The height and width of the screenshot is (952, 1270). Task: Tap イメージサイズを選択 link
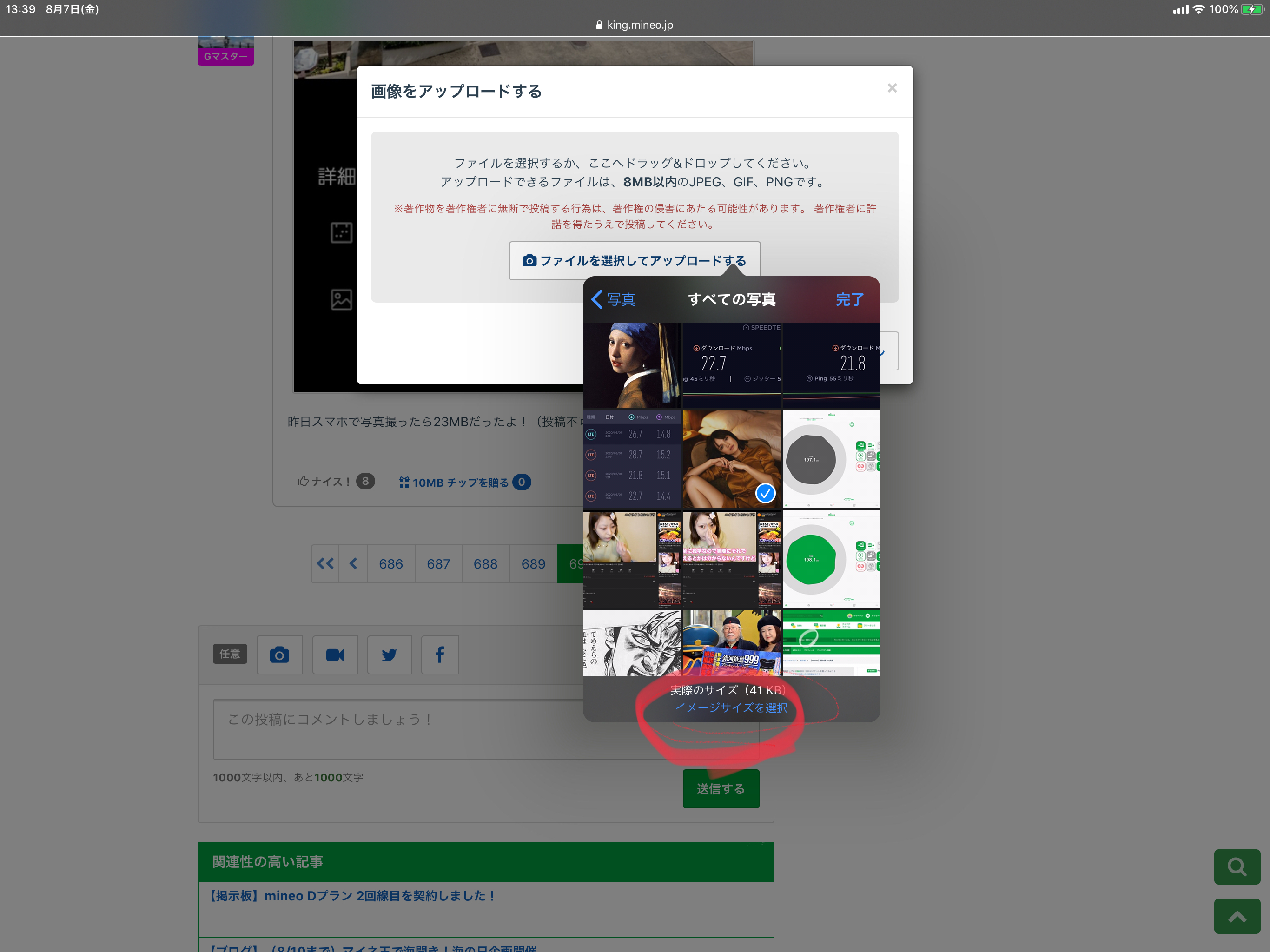coord(731,707)
